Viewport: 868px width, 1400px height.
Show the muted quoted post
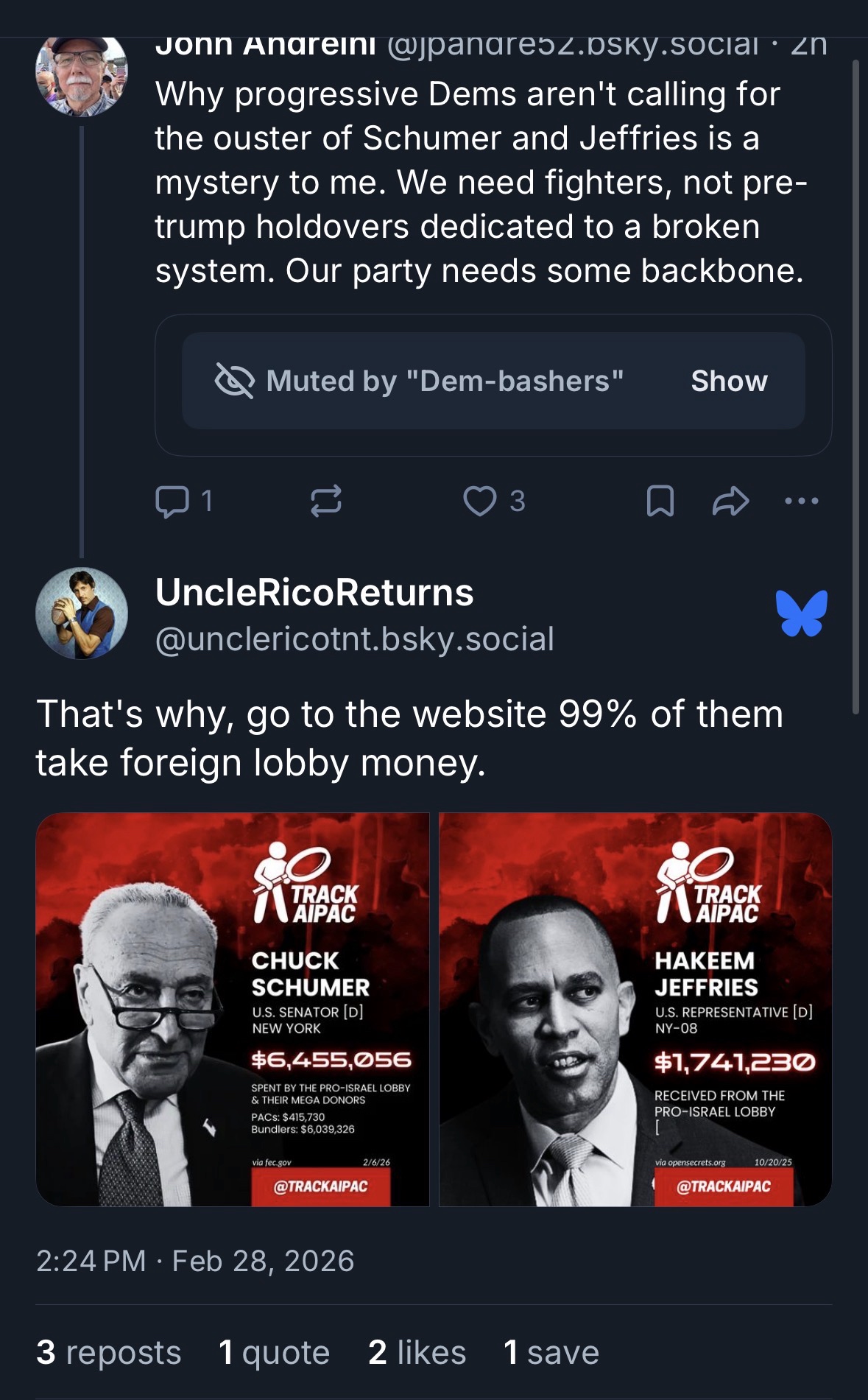(x=729, y=381)
